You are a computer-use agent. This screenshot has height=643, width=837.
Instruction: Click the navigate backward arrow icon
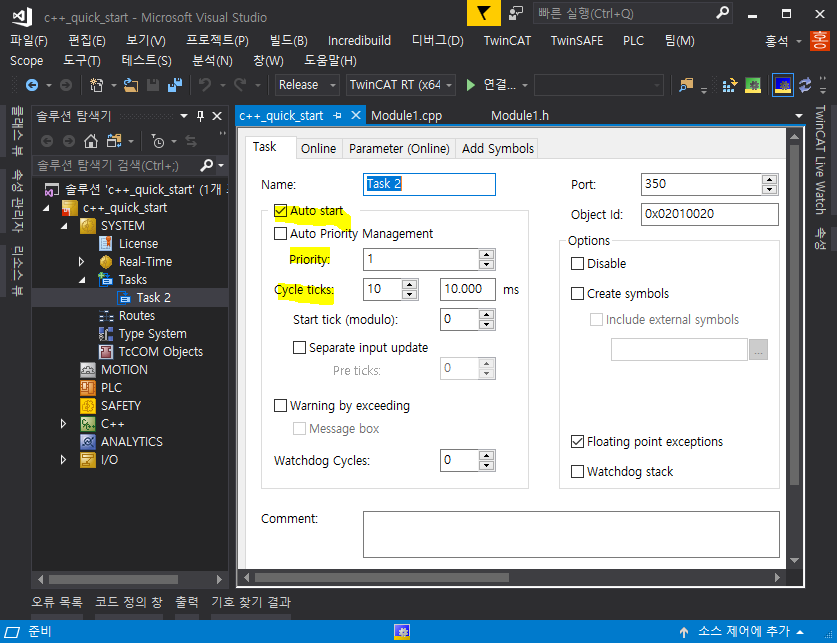[32, 85]
